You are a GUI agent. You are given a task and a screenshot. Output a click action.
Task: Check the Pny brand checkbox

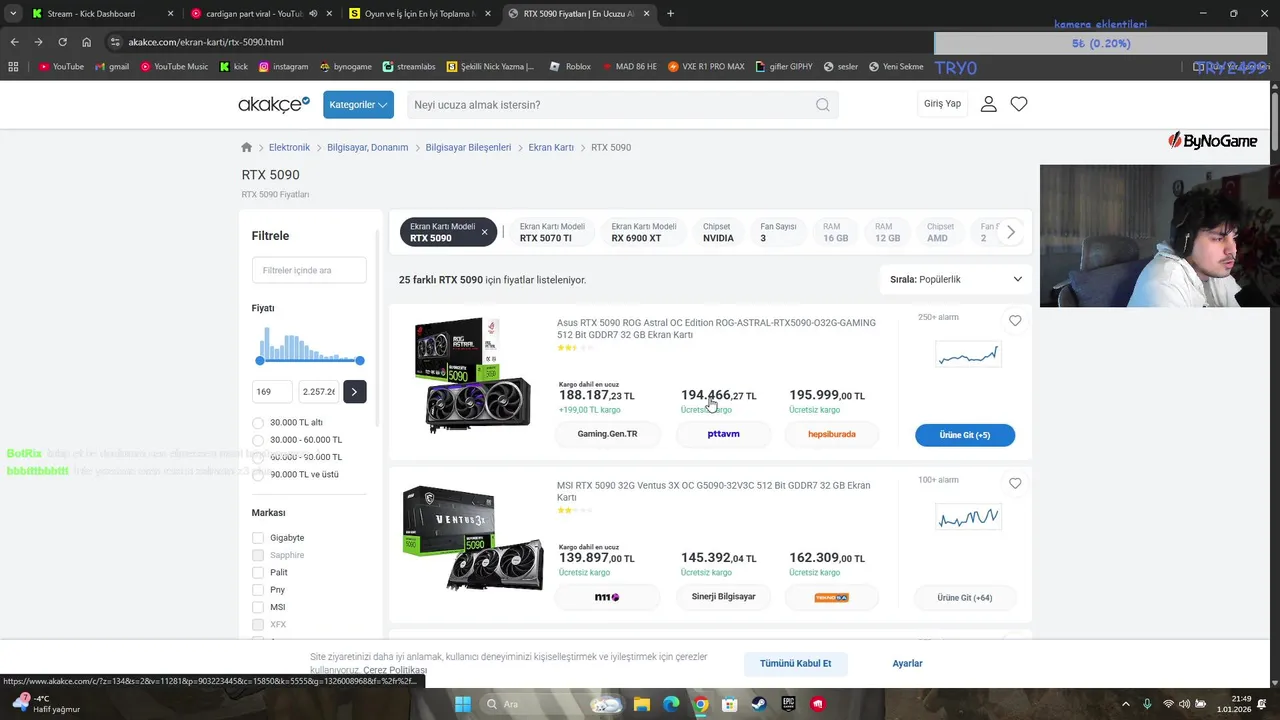[258, 590]
